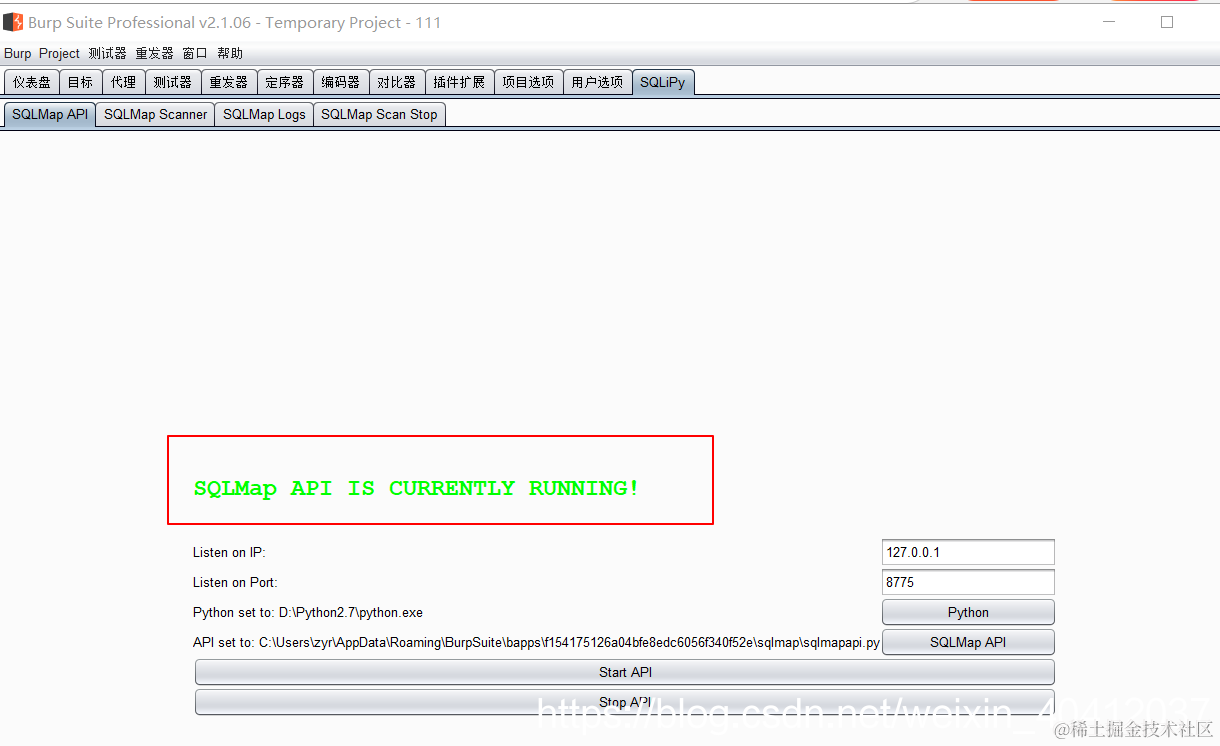
Task: Switch to the 目标 tab
Action: click(x=80, y=82)
